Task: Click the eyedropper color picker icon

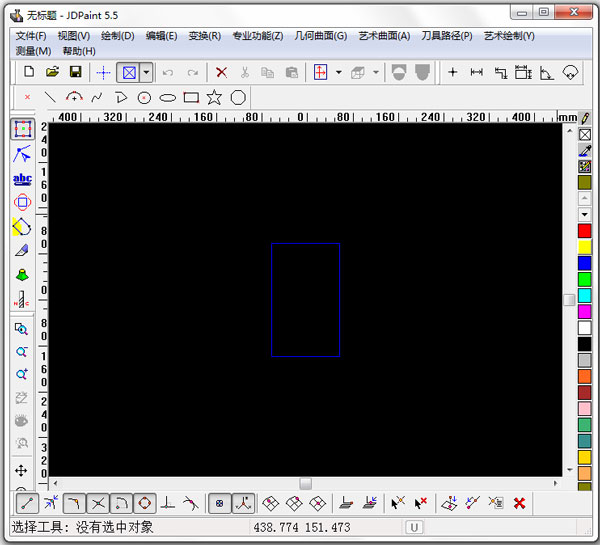Action: (585, 151)
